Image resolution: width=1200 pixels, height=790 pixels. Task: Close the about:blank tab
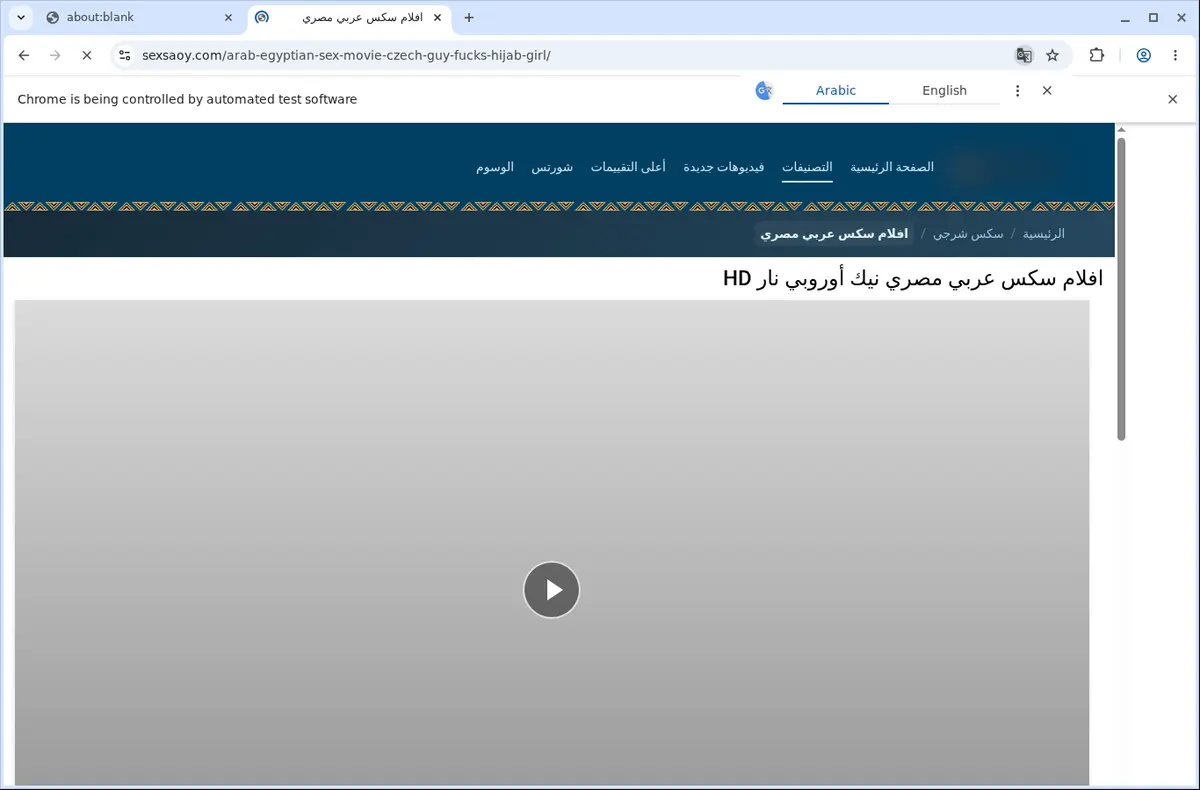229,17
